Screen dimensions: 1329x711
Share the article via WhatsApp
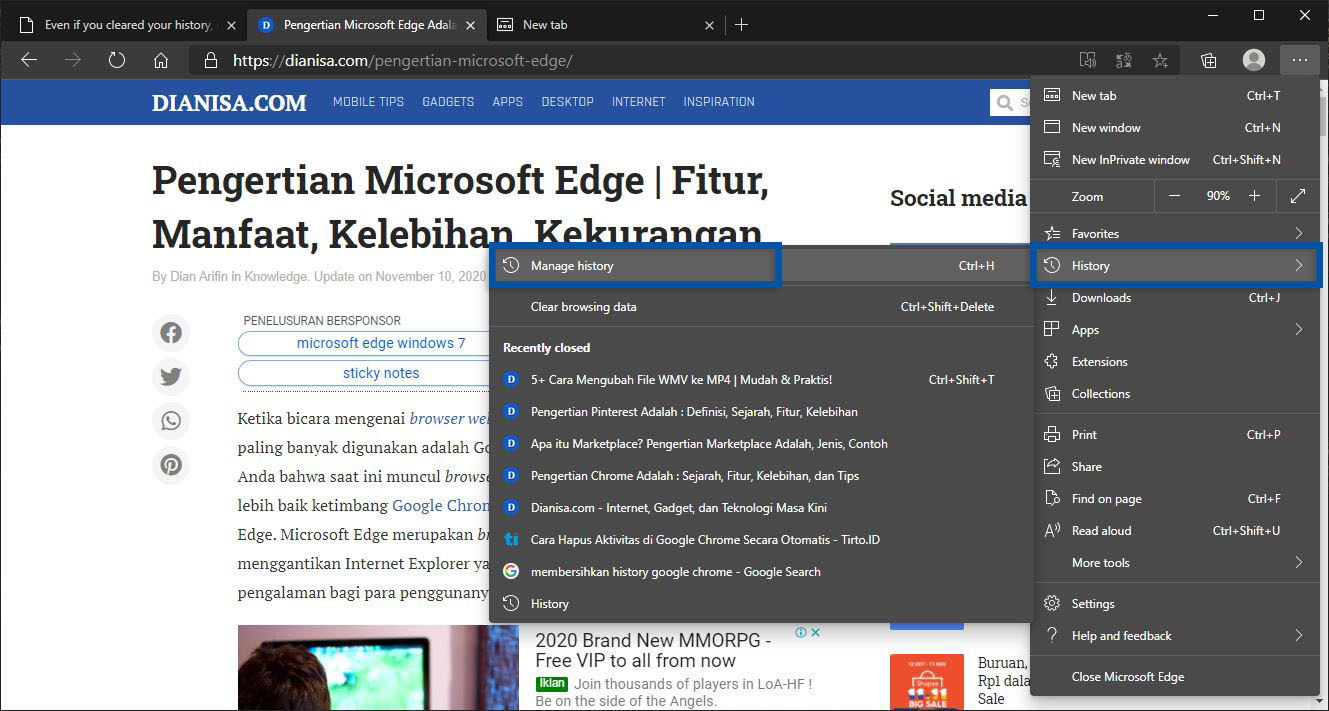(171, 421)
